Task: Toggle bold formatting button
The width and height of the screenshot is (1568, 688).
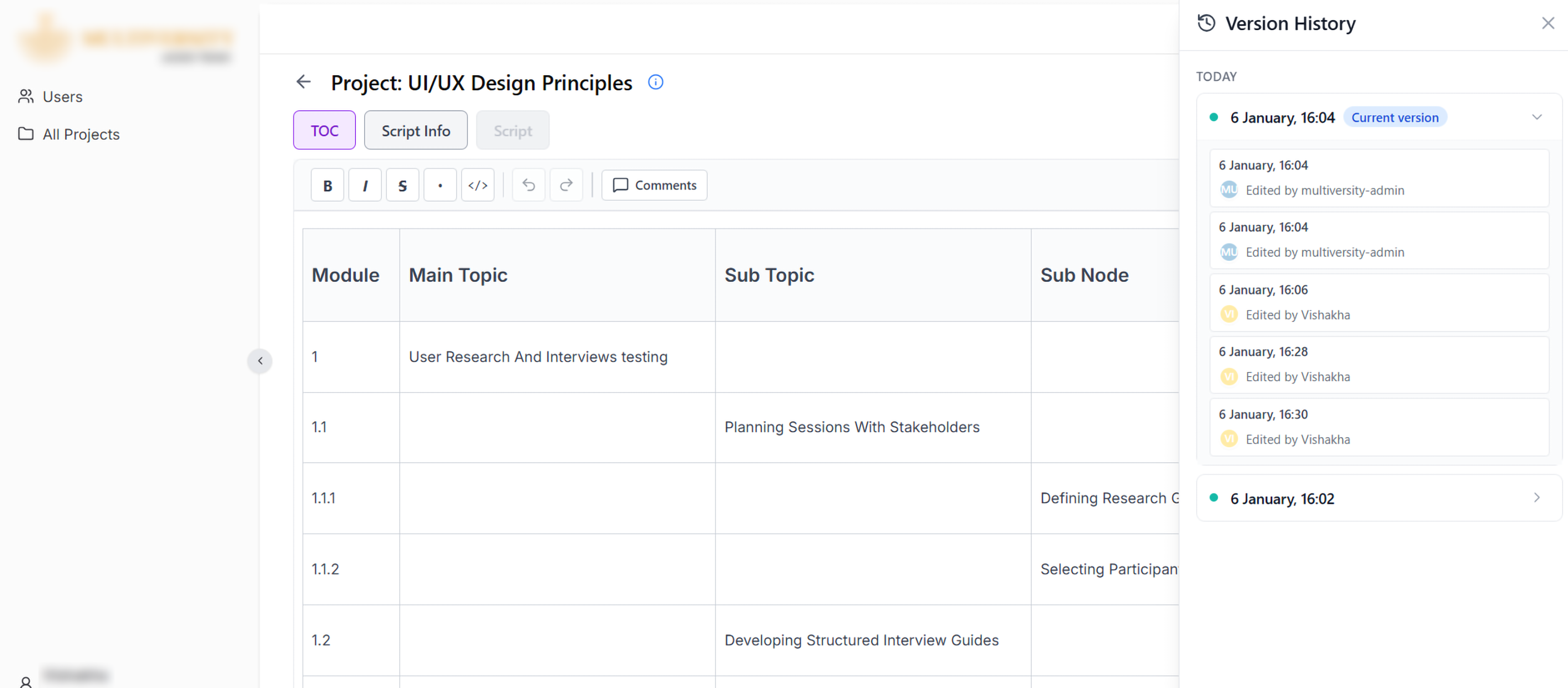Action: click(327, 185)
